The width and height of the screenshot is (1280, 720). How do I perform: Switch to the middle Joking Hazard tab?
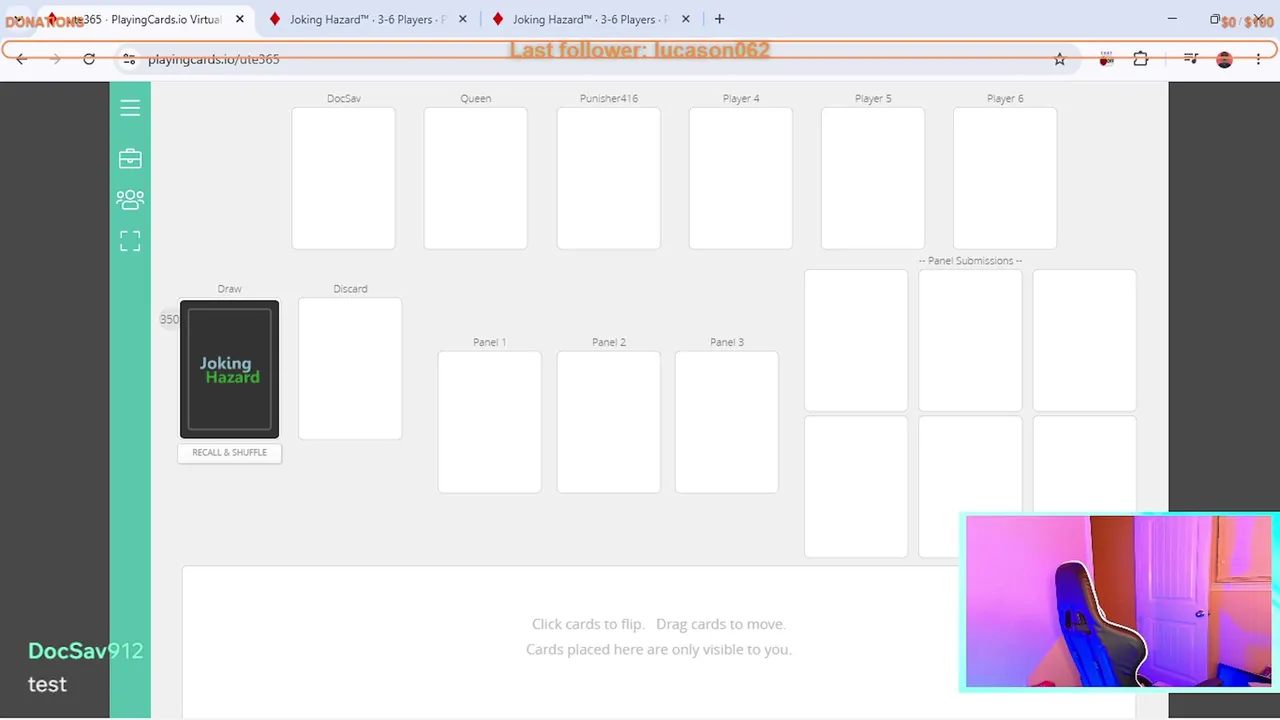coord(366,19)
